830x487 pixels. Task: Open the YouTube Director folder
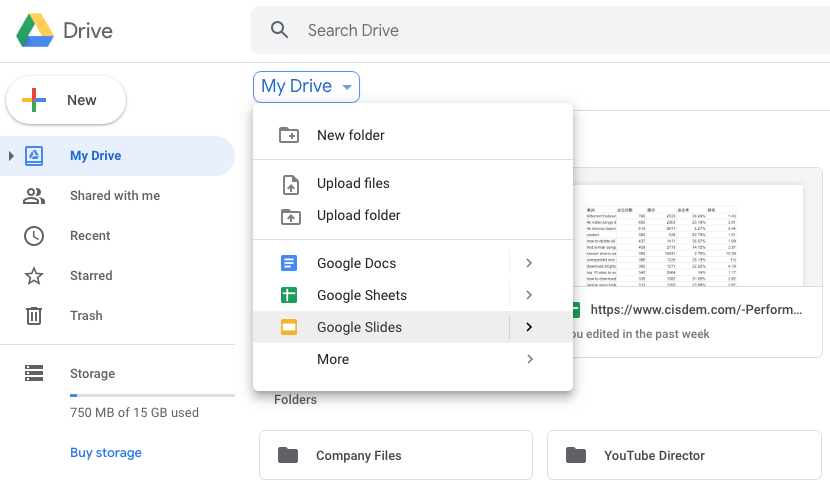pyautogui.click(x=684, y=455)
